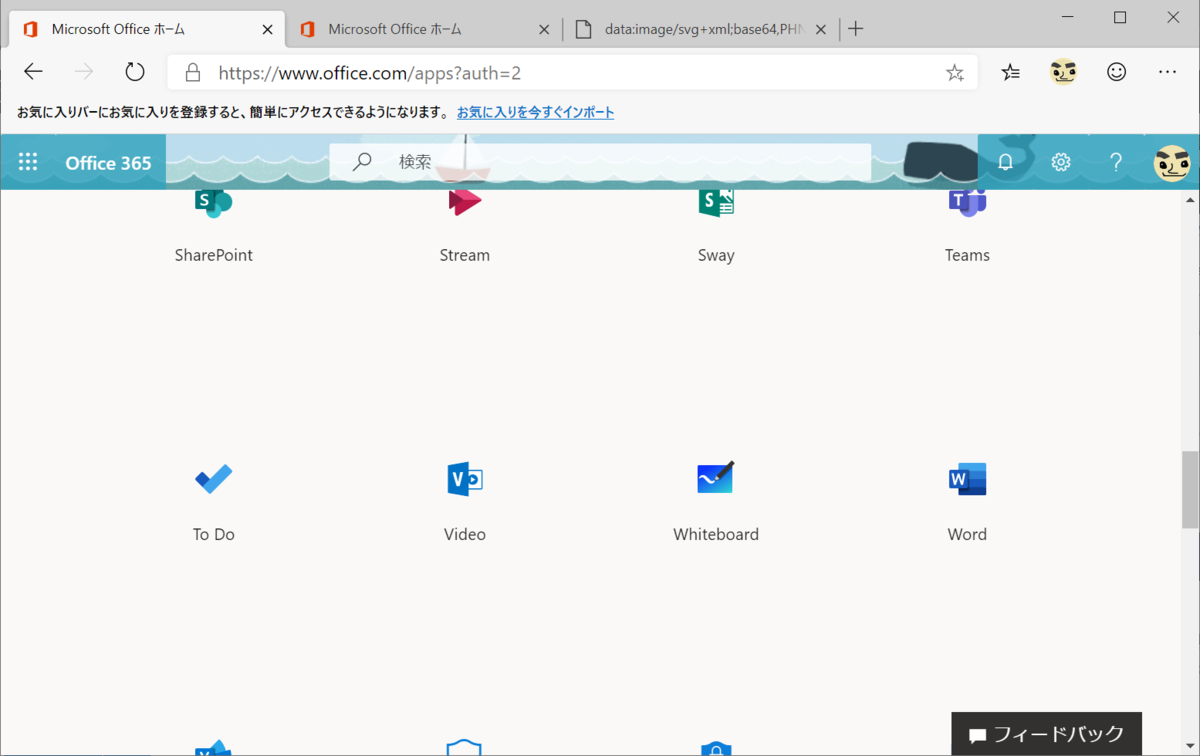This screenshot has height=756, width=1200.
Task: Add page to favorites with star icon
Action: pos(955,72)
